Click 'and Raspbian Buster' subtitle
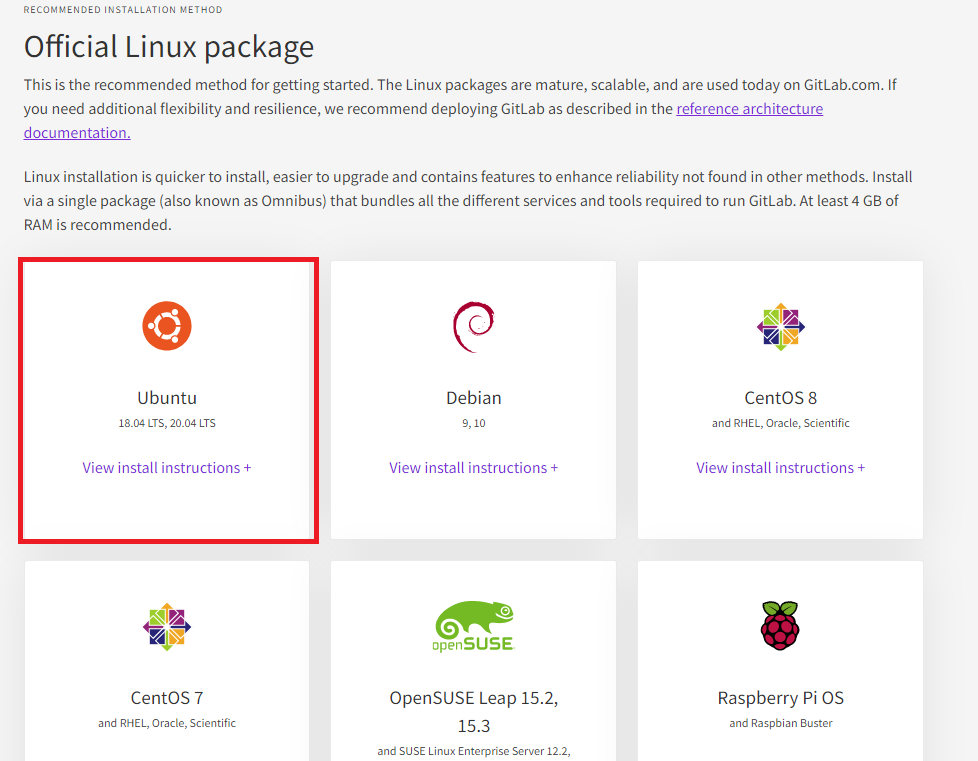Image resolution: width=978 pixels, height=761 pixels. tap(780, 724)
